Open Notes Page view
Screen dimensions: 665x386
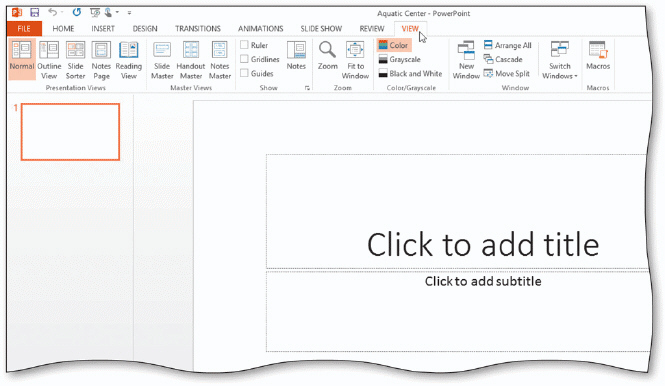click(x=101, y=60)
